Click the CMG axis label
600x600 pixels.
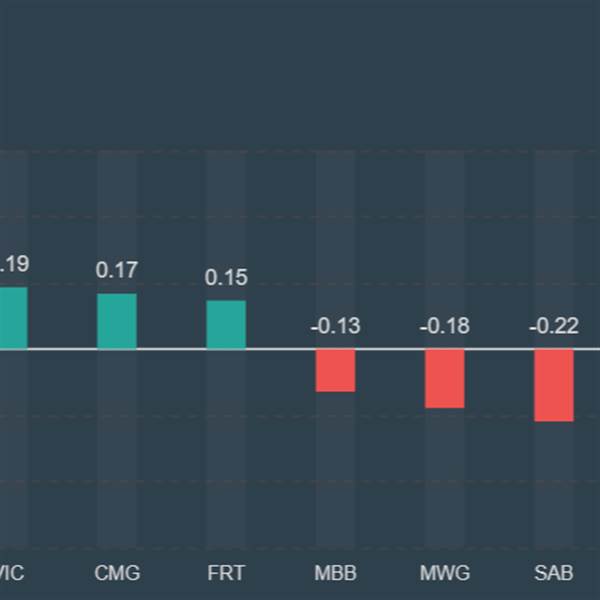[117, 573]
